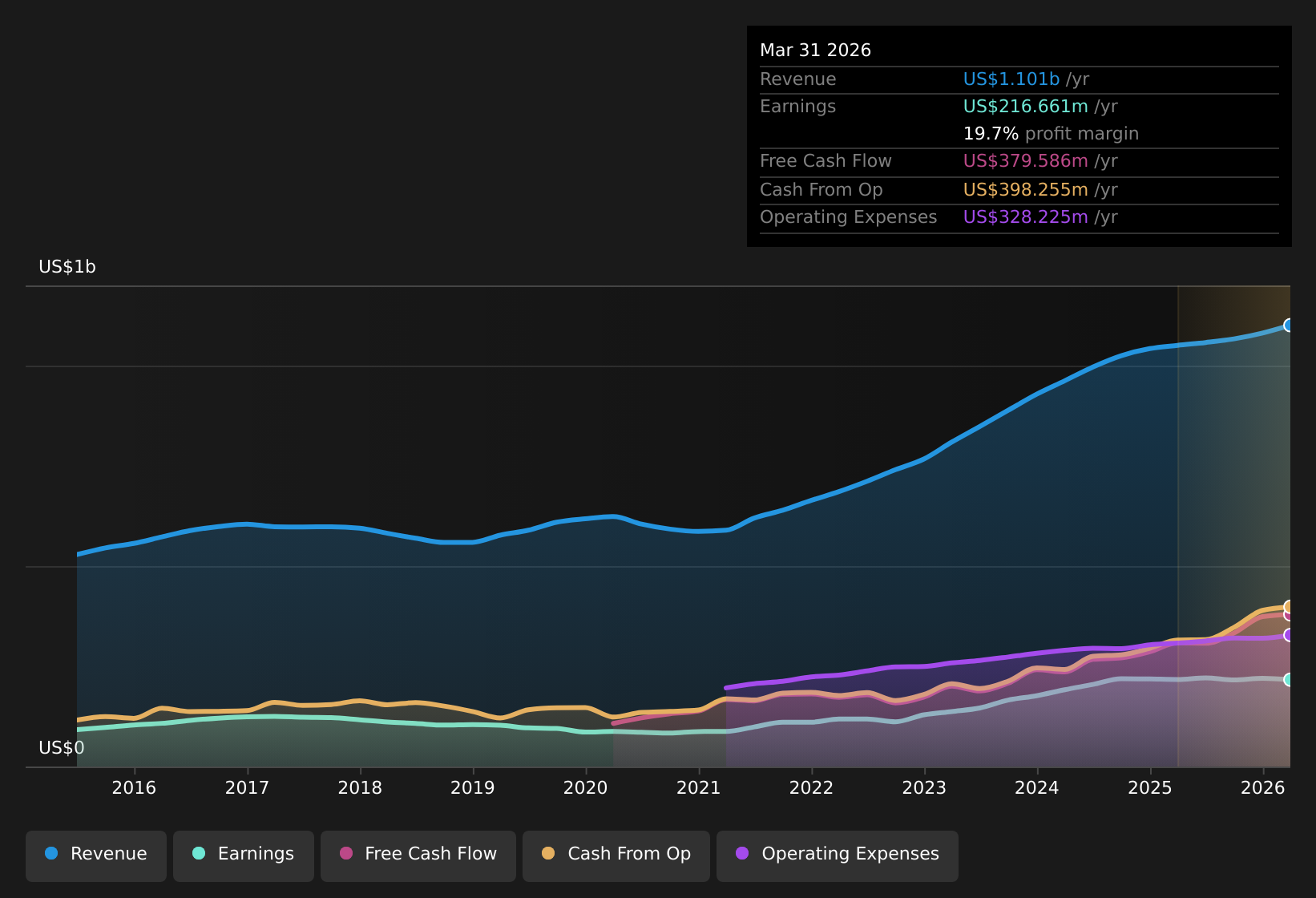Click the purple Operating Expenses endpoint marker
Viewport: 1316px width, 898px height.
[x=1289, y=635]
